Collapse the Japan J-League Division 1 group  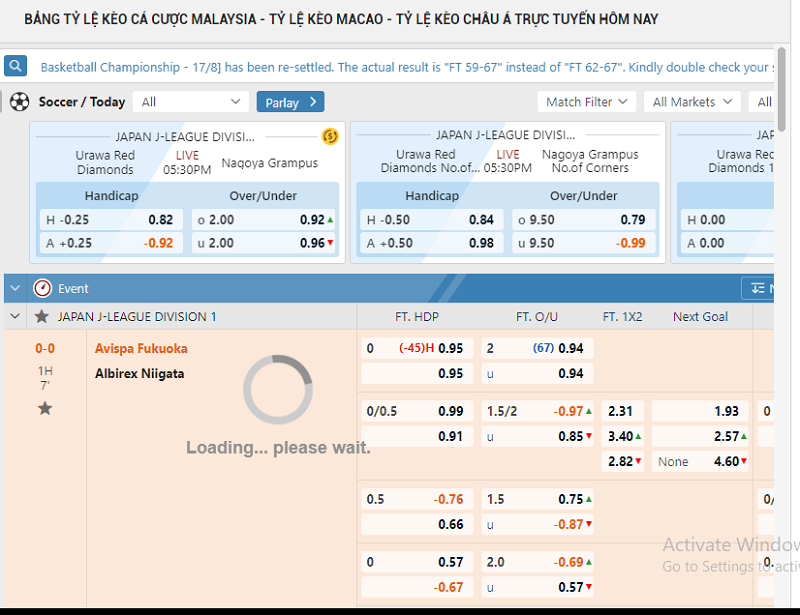(15, 317)
